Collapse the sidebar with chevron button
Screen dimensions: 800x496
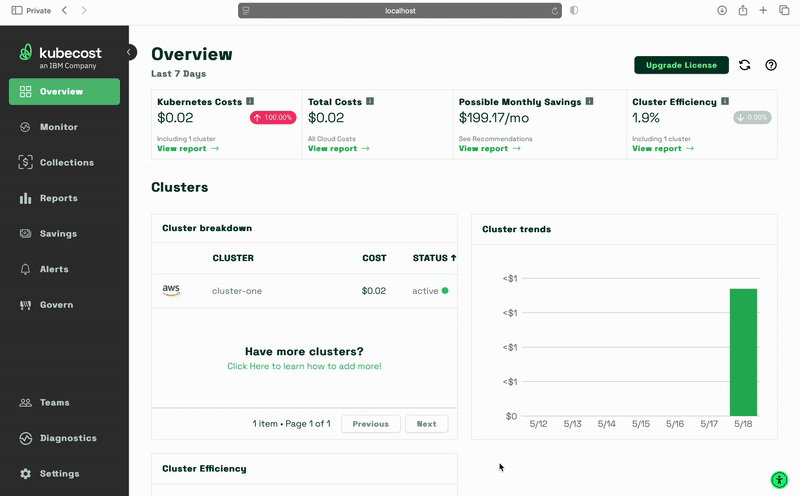tap(130, 52)
